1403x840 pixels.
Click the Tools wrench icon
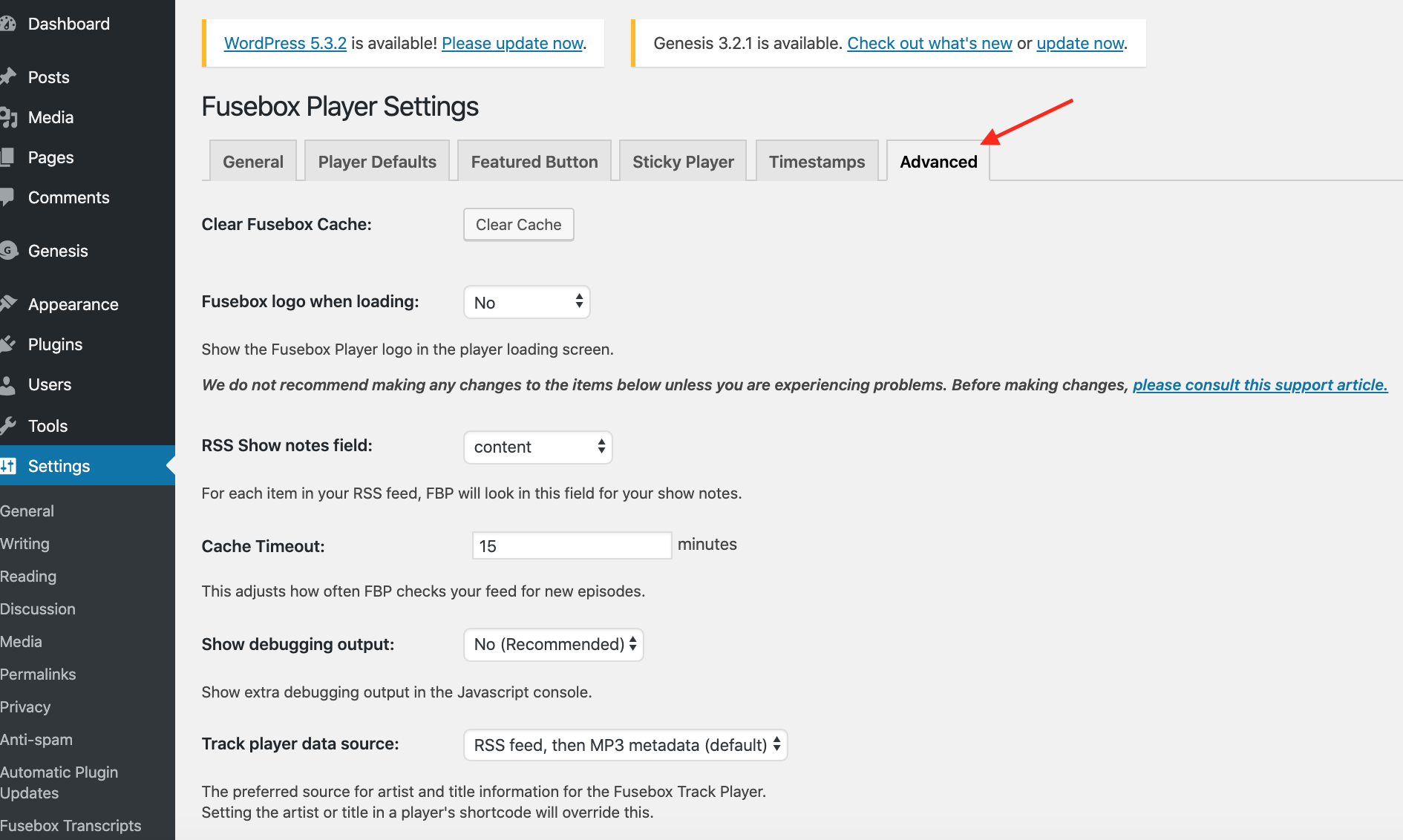[8, 425]
